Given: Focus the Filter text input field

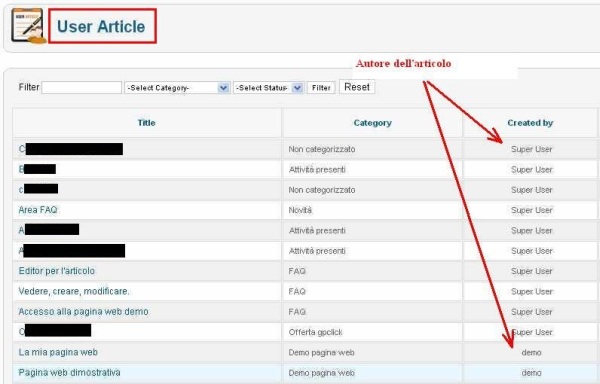Looking at the screenshot, I should (x=82, y=88).
